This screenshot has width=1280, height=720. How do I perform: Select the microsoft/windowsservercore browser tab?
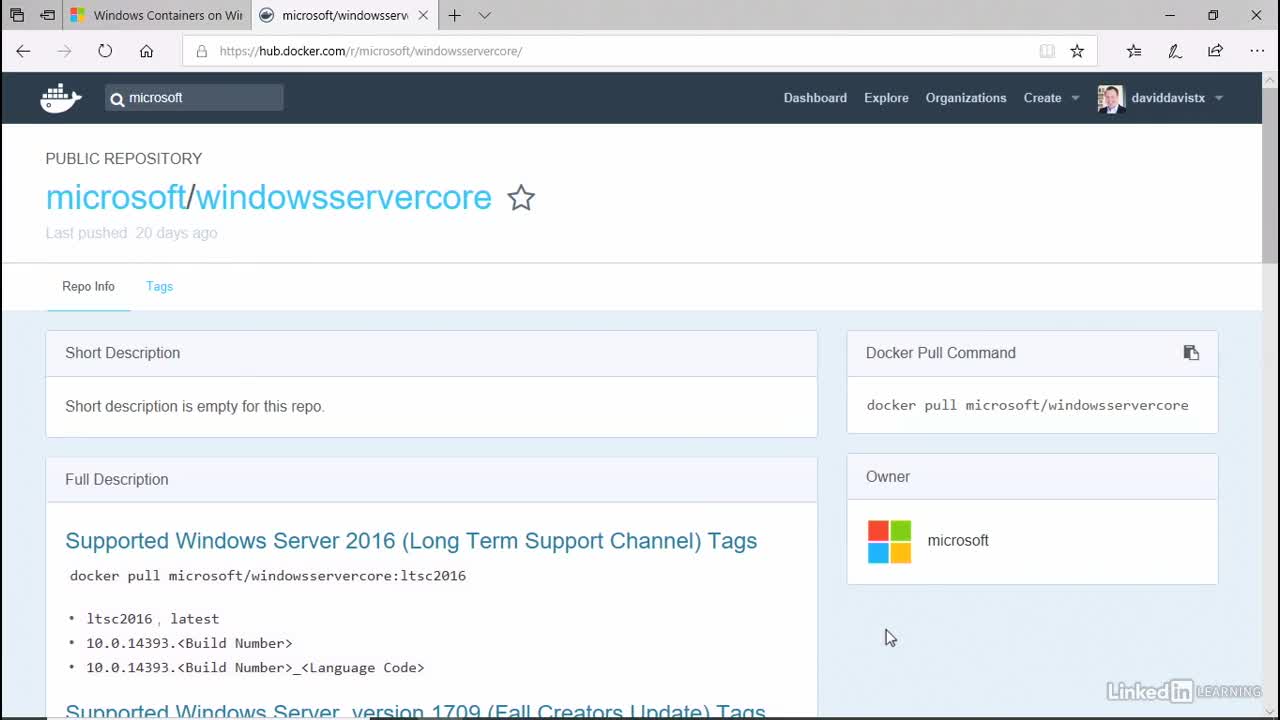(343, 15)
